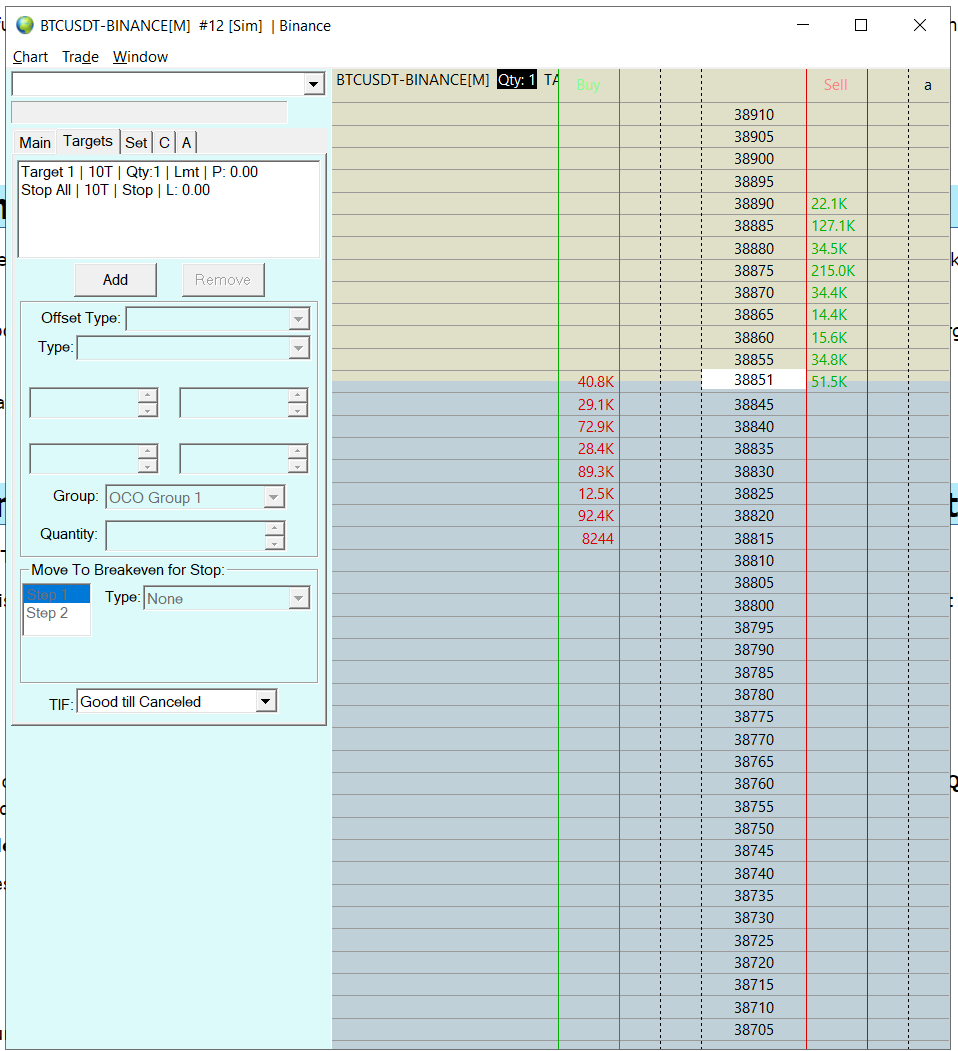Click the 34.8K ask size
This screenshot has height=1051, width=958.
coord(829,359)
